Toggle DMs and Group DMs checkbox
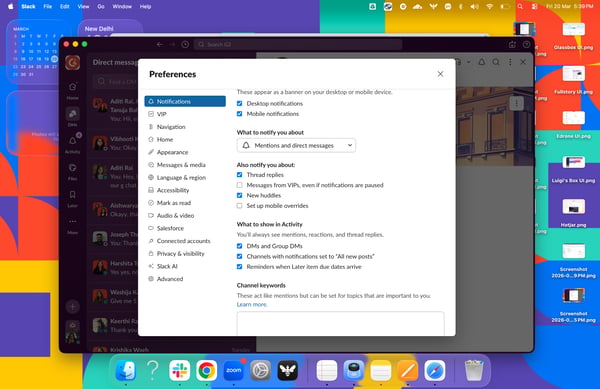This screenshot has height=389, width=600. (240, 246)
